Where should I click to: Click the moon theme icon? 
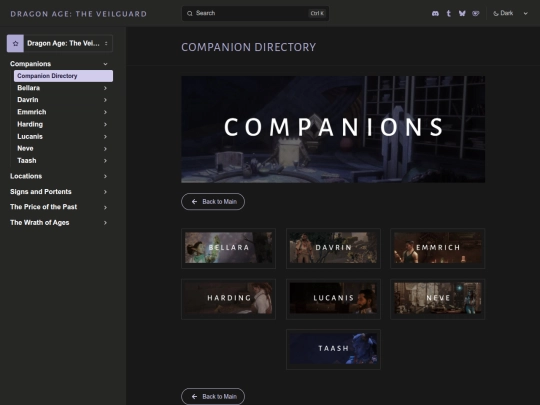(x=496, y=13)
